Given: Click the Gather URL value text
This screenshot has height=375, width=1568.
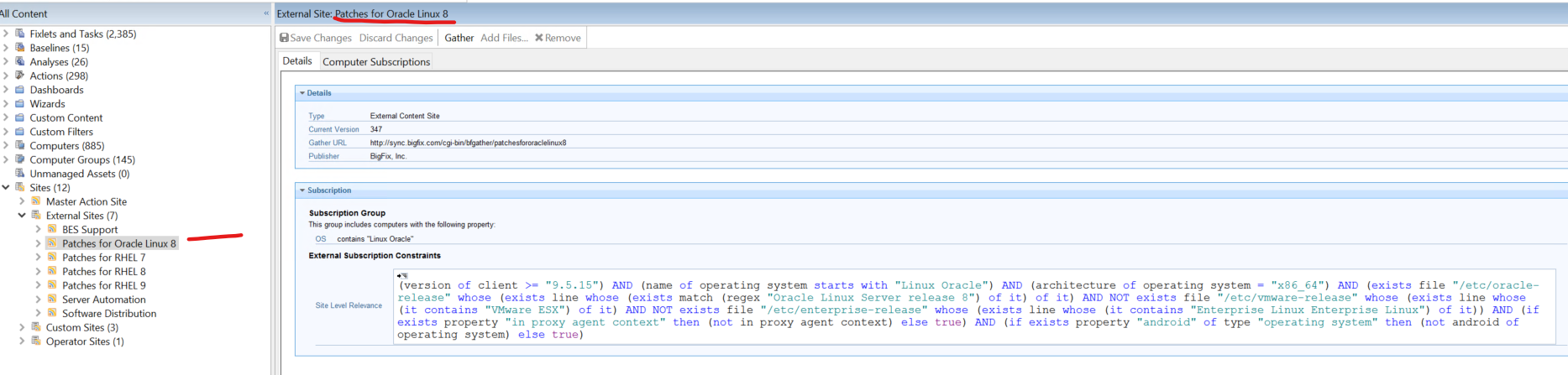Looking at the screenshot, I should [468, 143].
